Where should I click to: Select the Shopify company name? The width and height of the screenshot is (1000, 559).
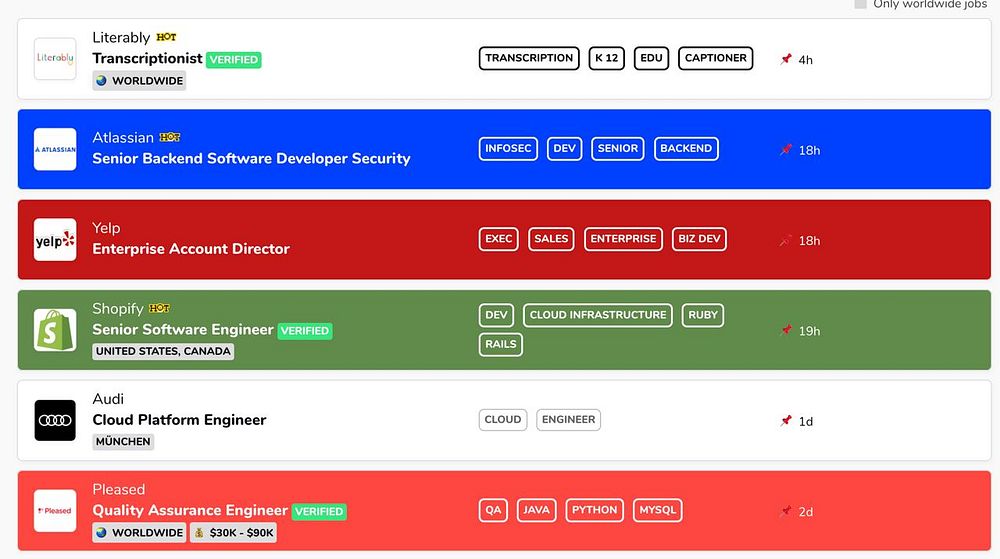pyautogui.click(x=118, y=309)
